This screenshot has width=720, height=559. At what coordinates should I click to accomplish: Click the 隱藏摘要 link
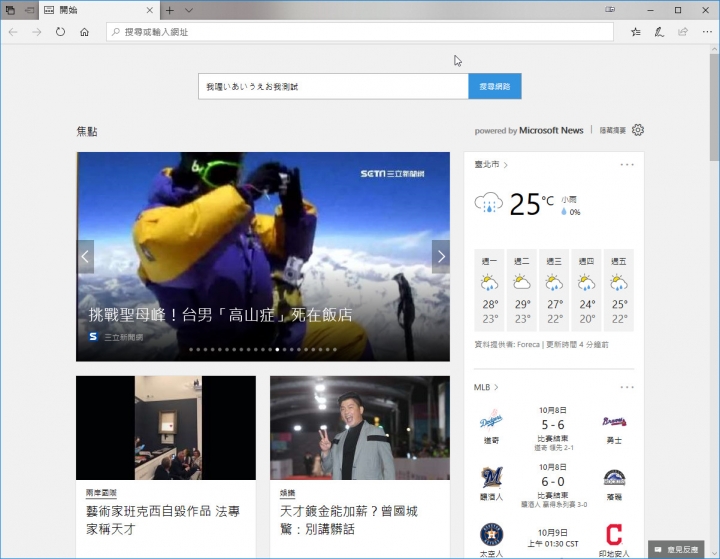[x=613, y=130]
